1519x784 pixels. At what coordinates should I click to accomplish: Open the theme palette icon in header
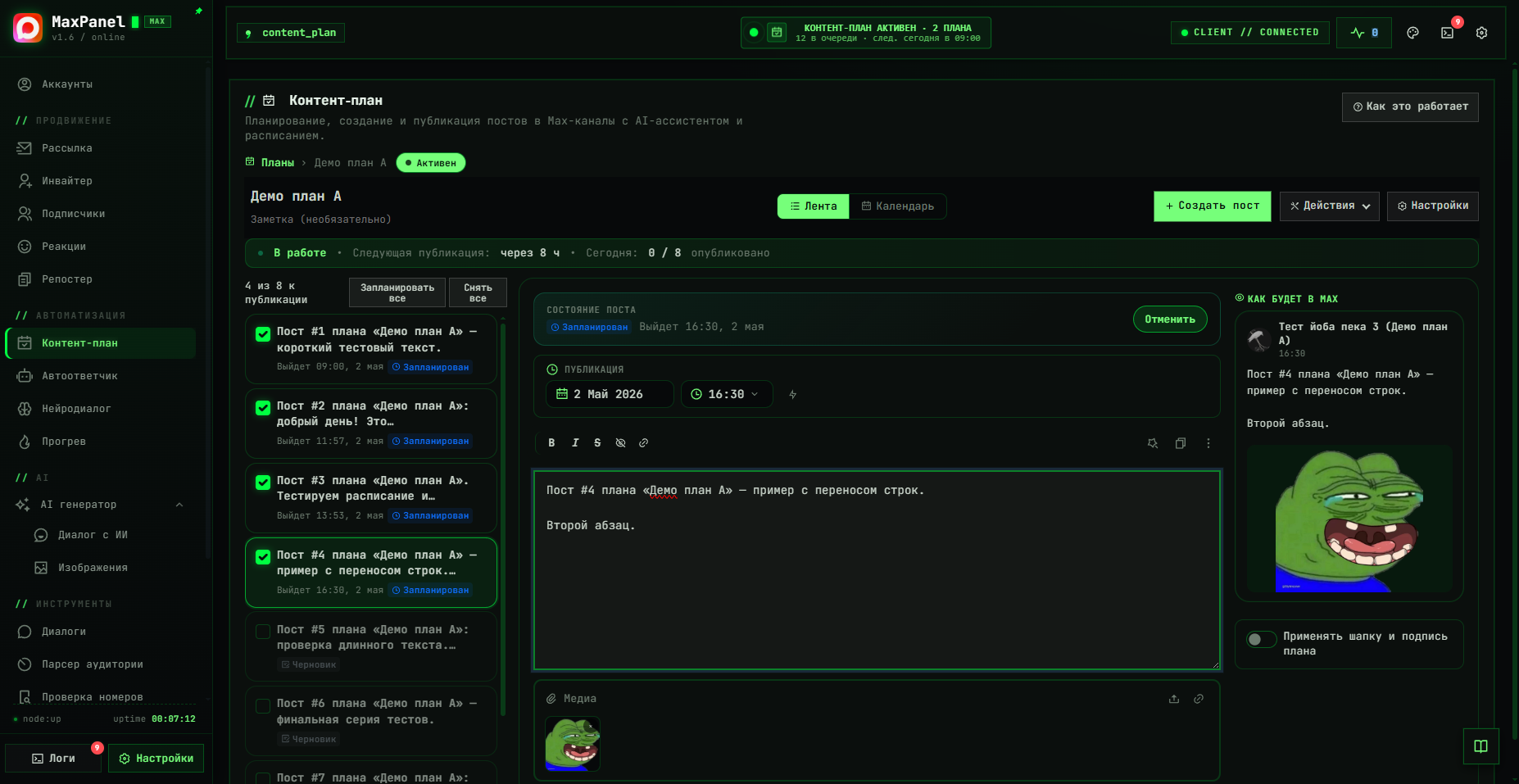pos(1412,33)
